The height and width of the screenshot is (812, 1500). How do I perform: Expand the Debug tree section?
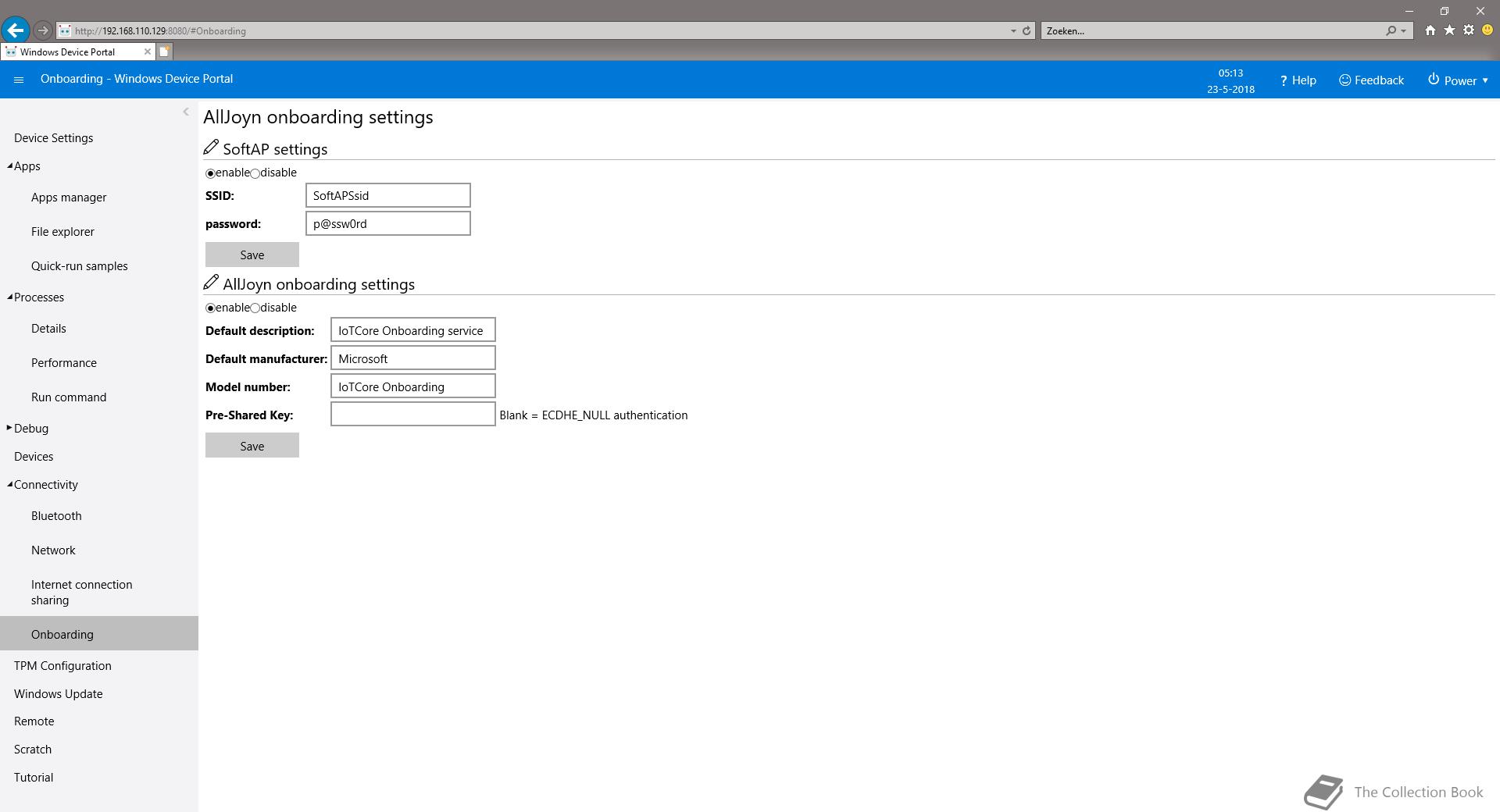click(9, 428)
